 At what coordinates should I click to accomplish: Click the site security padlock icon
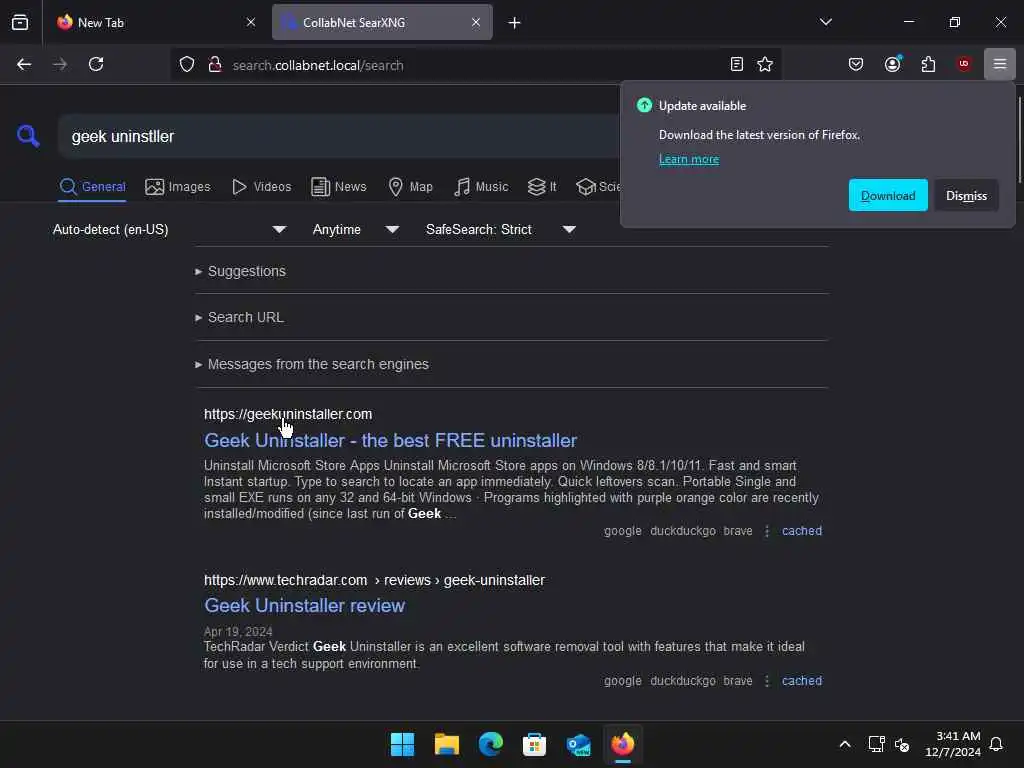tap(215, 65)
